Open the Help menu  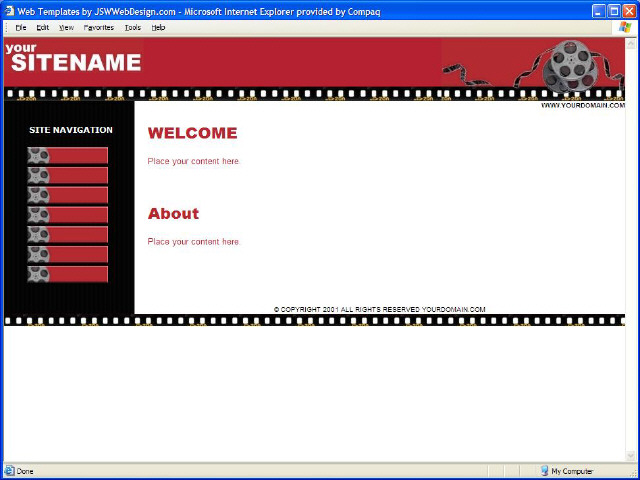coord(158,28)
